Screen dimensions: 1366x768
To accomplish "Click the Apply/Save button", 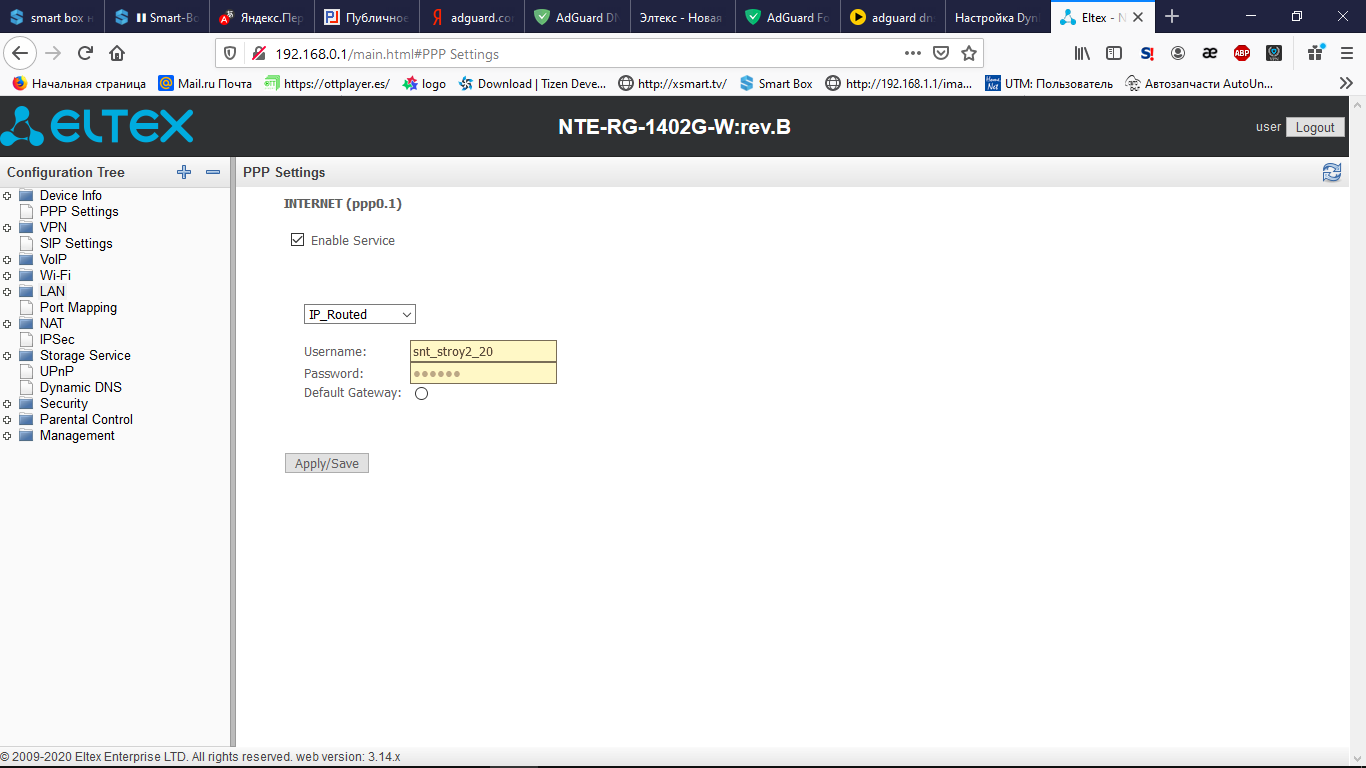I will (327, 464).
